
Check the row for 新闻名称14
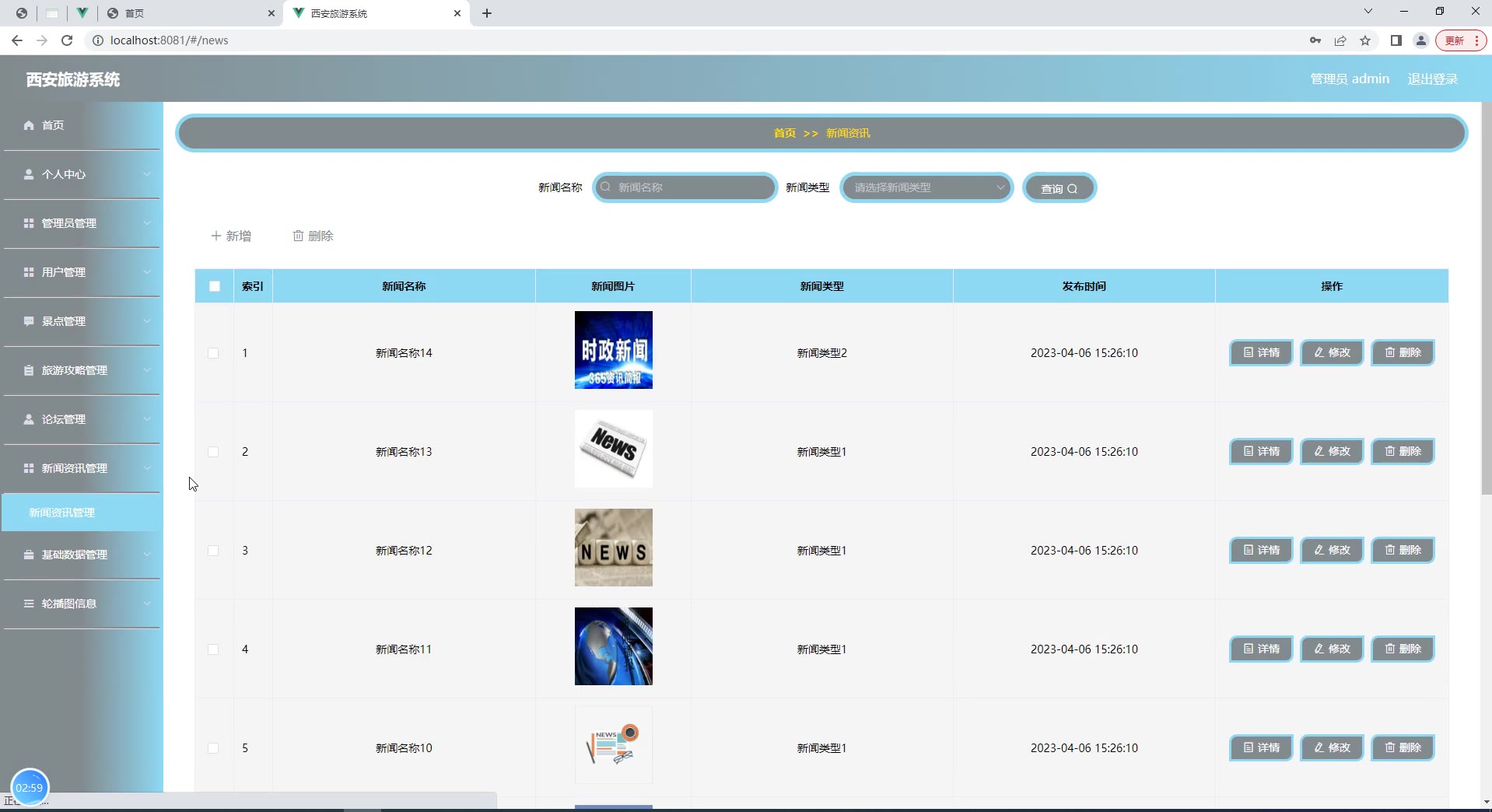pyautogui.click(x=213, y=353)
